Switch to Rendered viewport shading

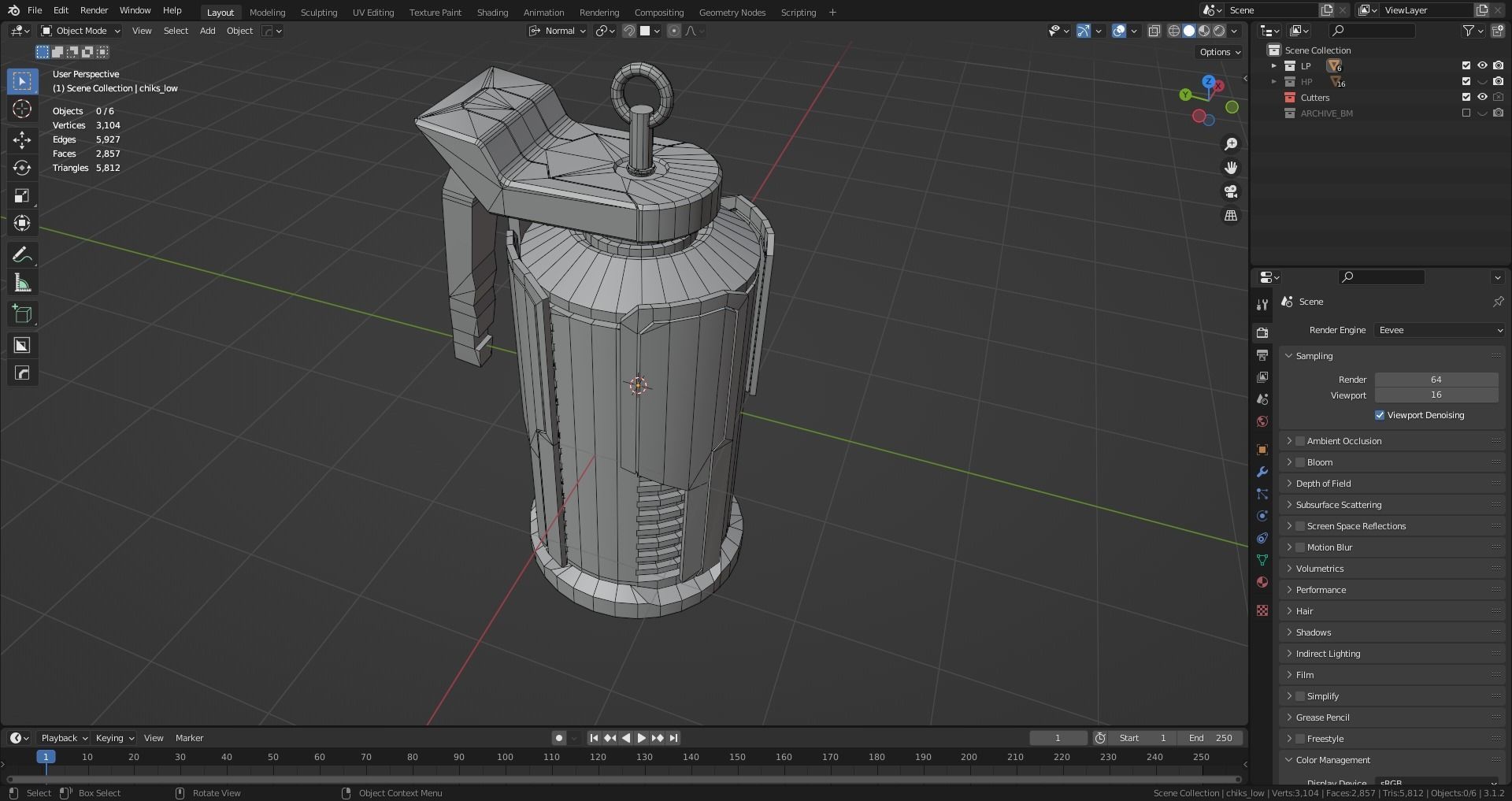click(1219, 31)
